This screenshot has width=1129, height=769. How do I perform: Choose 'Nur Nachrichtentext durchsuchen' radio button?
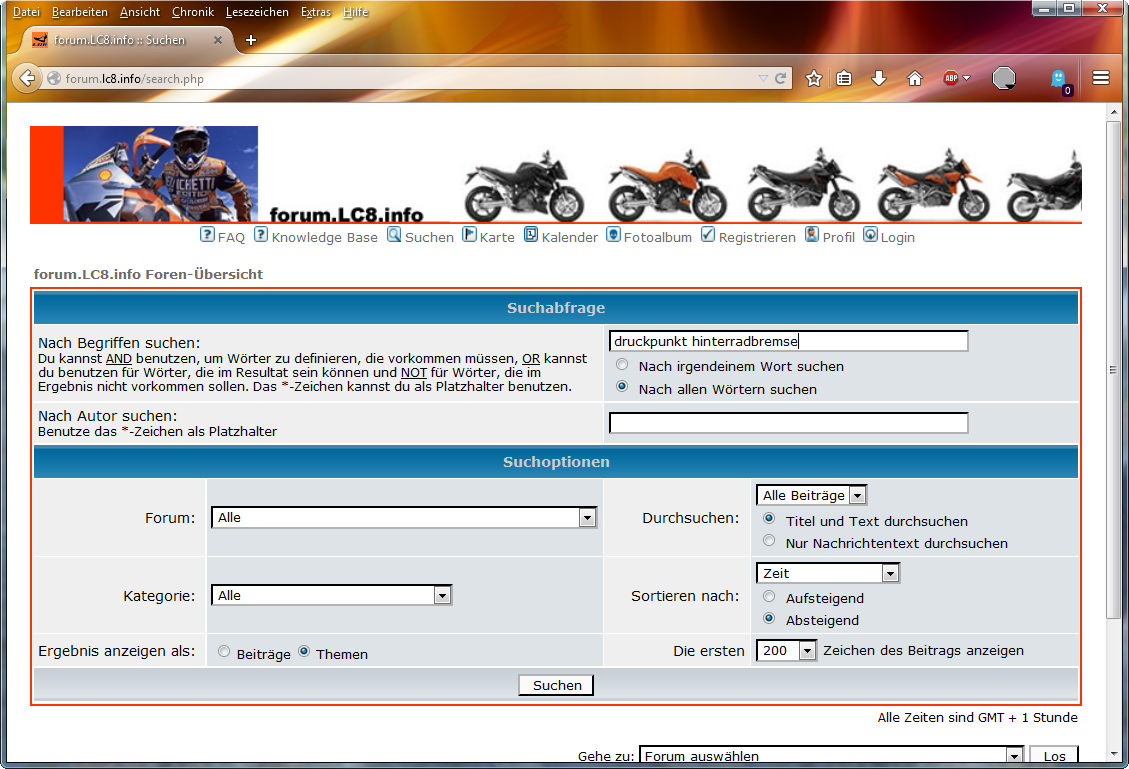(769, 541)
